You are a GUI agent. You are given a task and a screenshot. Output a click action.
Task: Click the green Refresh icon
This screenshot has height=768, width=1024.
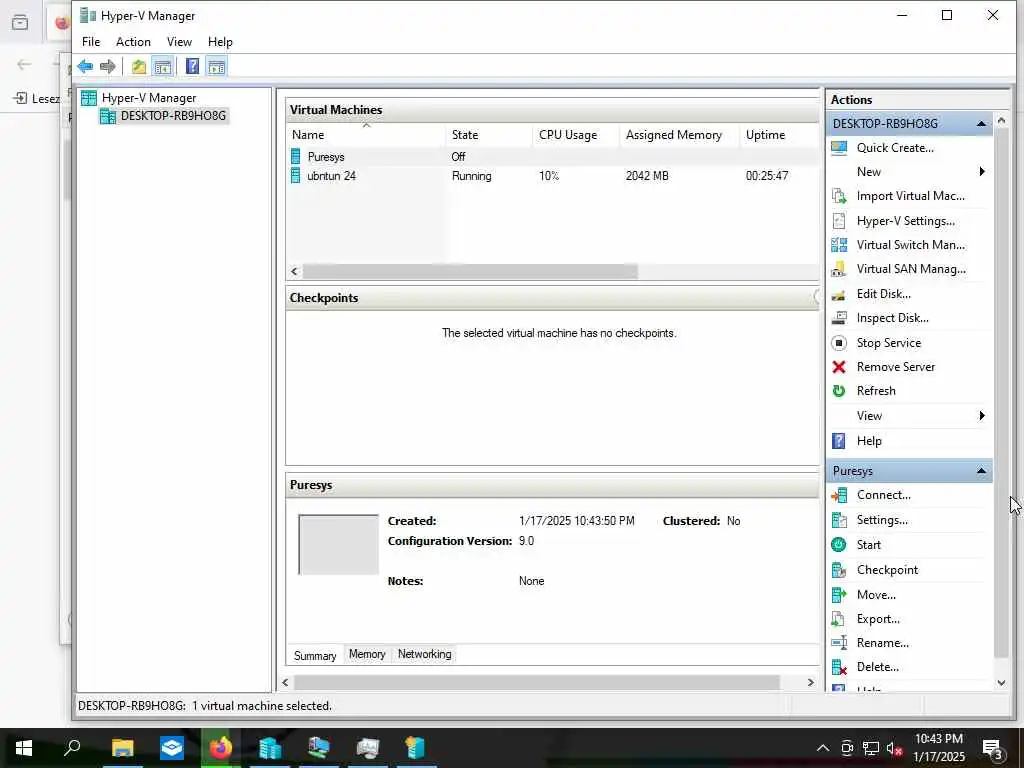tap(839, 391)
